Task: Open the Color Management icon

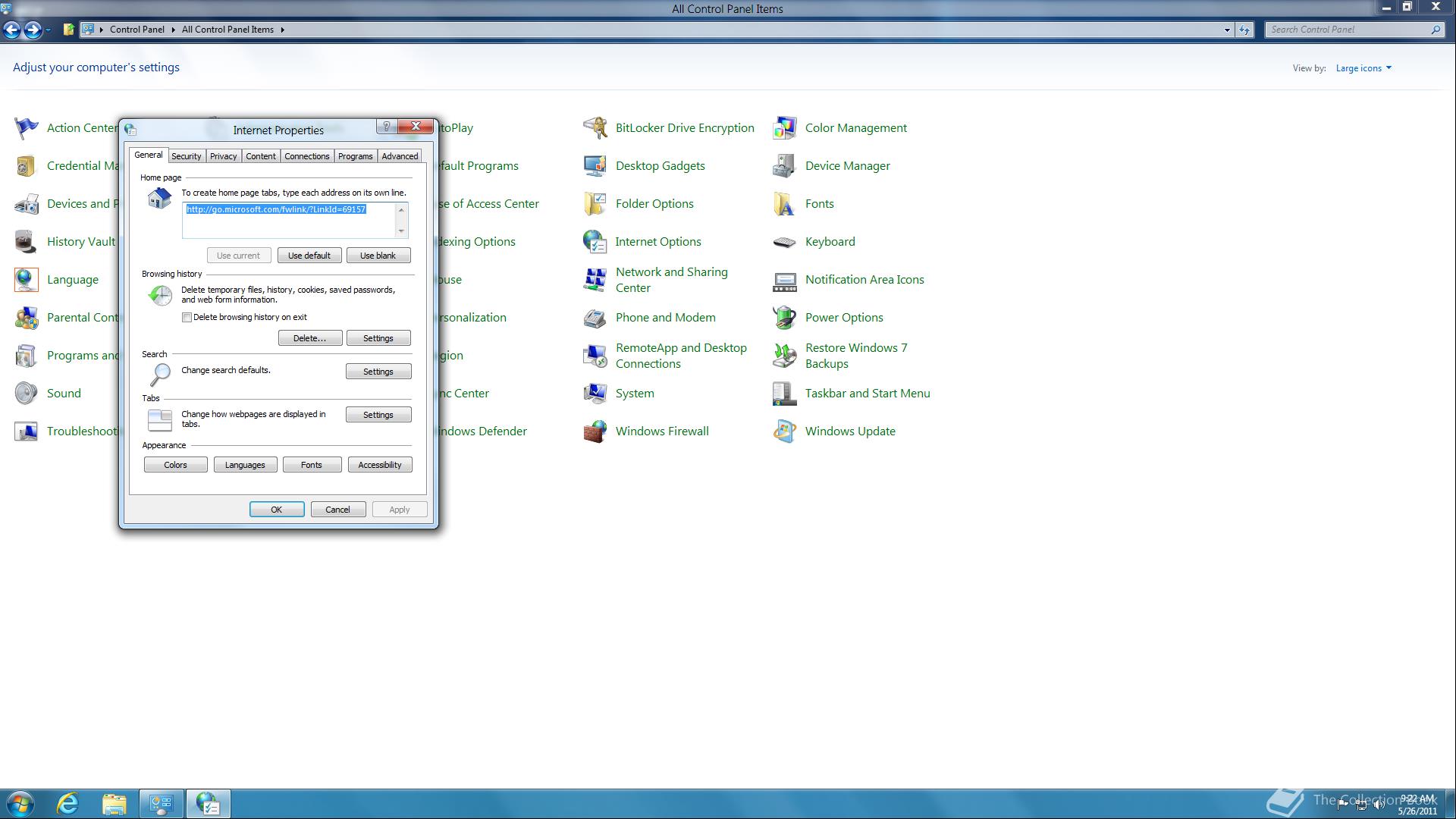Action: pos(784,128)
